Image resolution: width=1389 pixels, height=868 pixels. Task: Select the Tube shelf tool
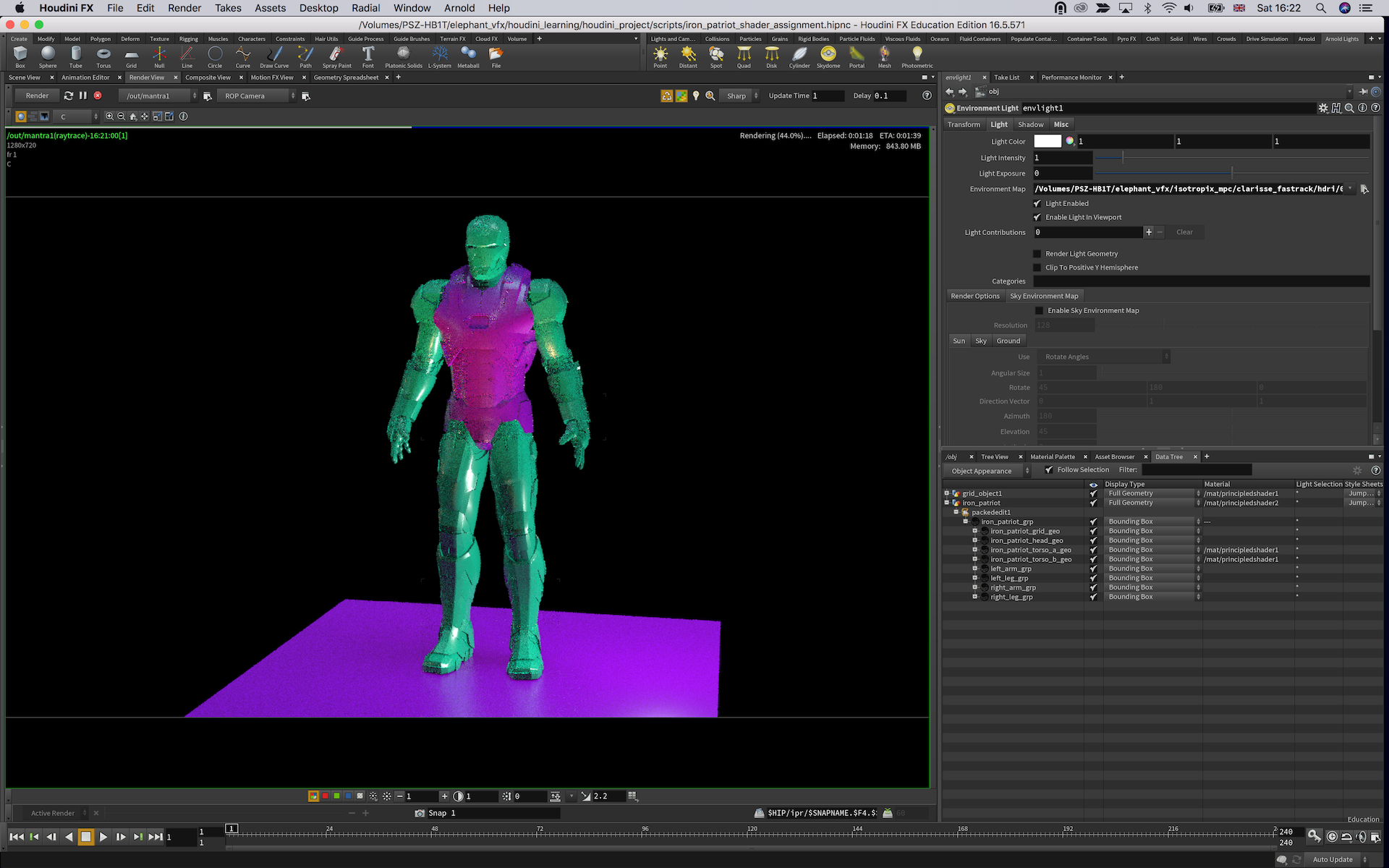pos(76,56)
